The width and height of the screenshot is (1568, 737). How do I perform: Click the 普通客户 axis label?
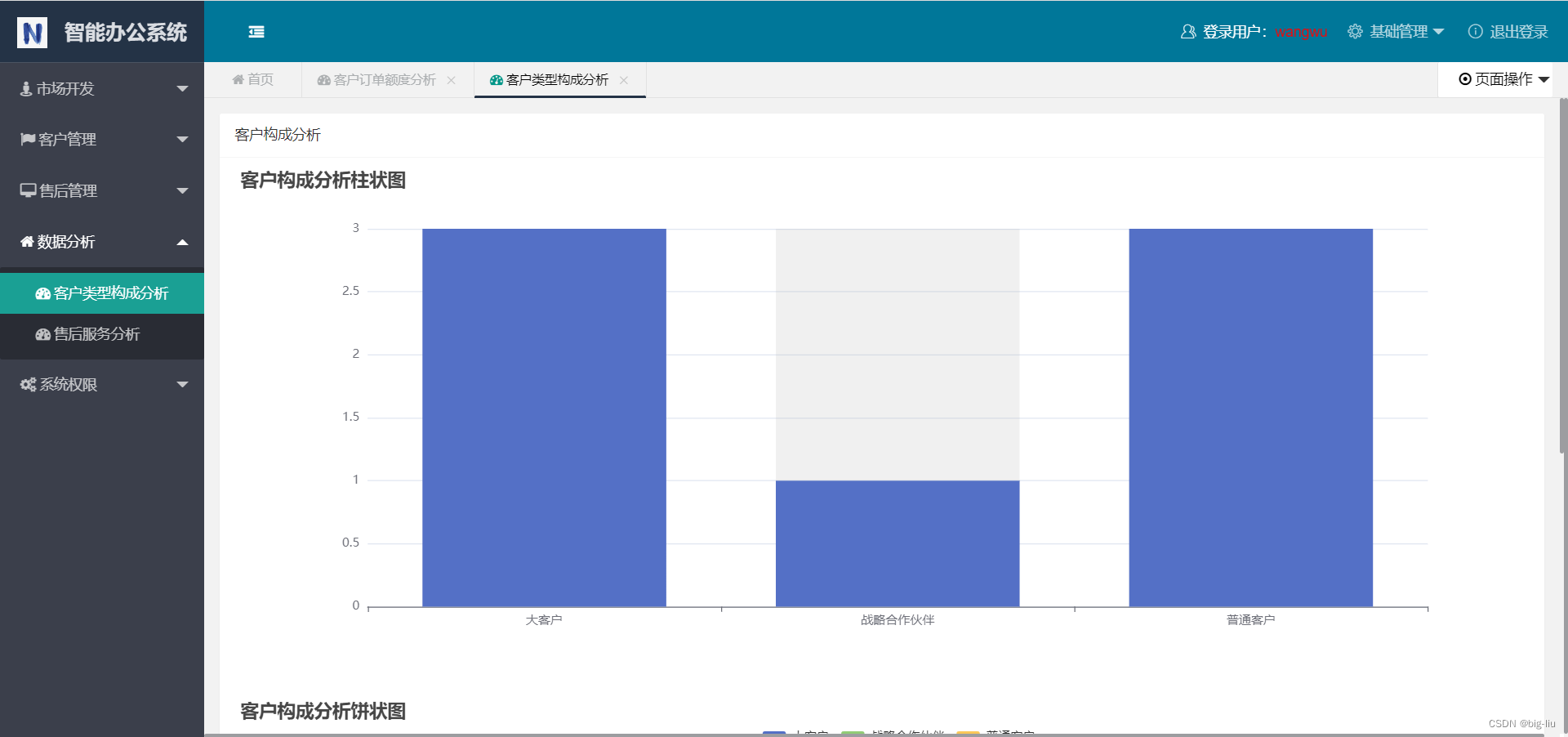(1250, 620)
